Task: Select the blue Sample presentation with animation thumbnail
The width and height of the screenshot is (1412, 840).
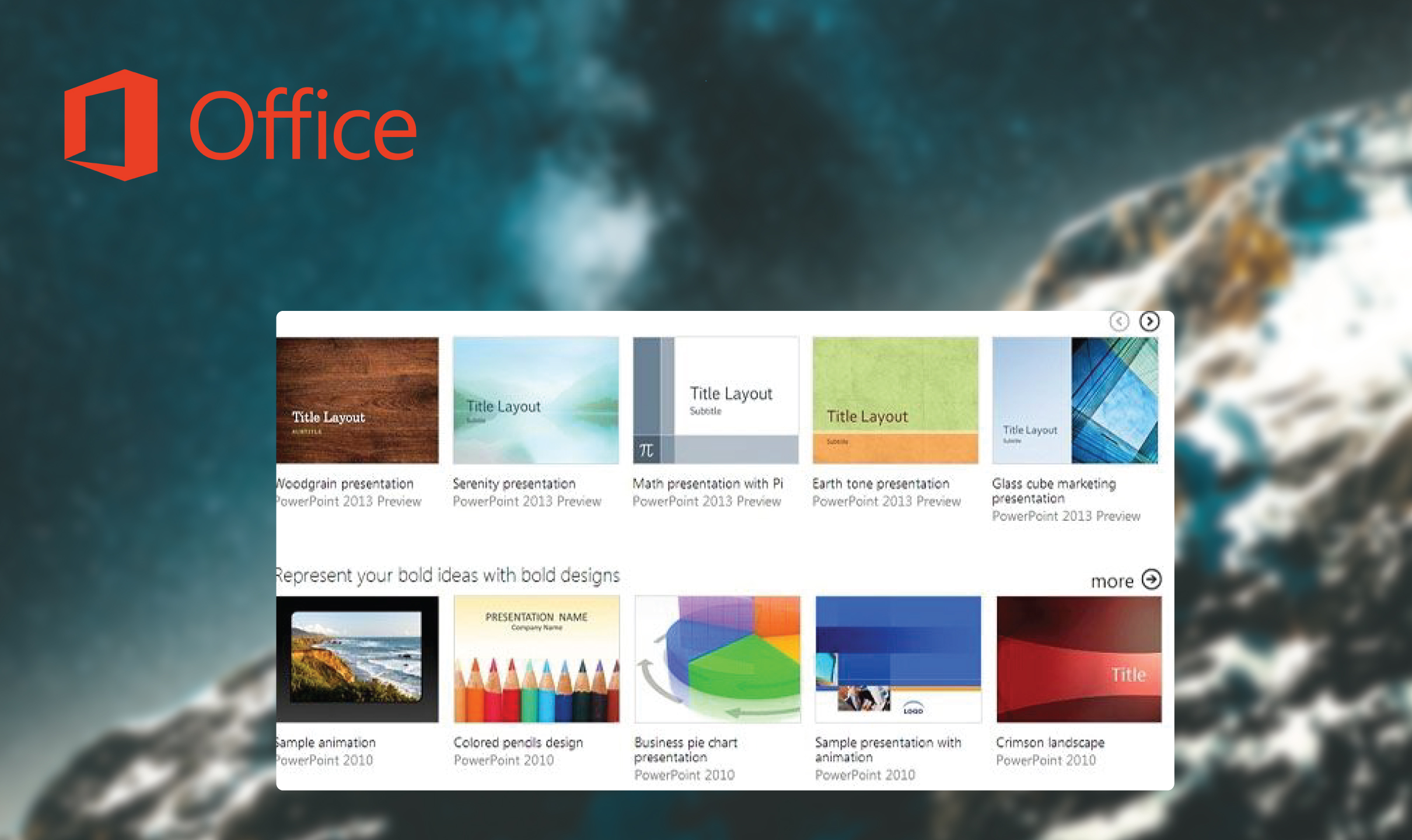Action: [x=899, y=659]
